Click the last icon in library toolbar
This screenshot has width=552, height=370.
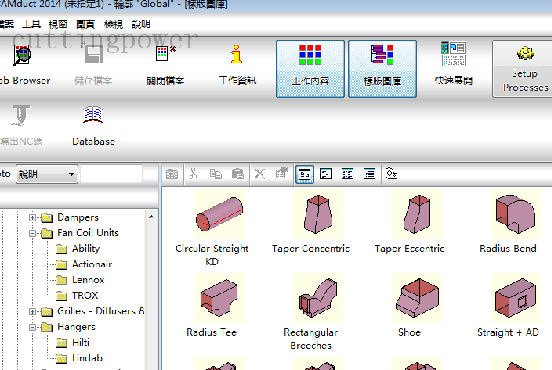[391, 173]
